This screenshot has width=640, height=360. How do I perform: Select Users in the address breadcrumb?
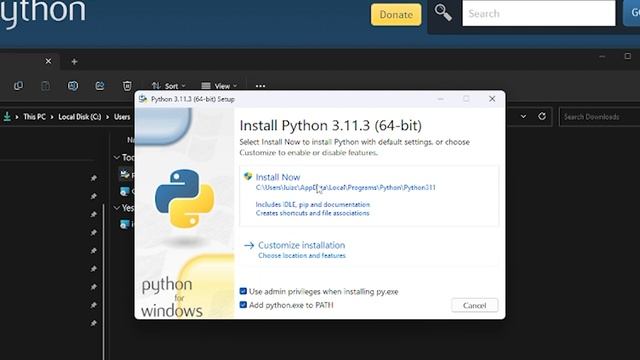[122, 117]
